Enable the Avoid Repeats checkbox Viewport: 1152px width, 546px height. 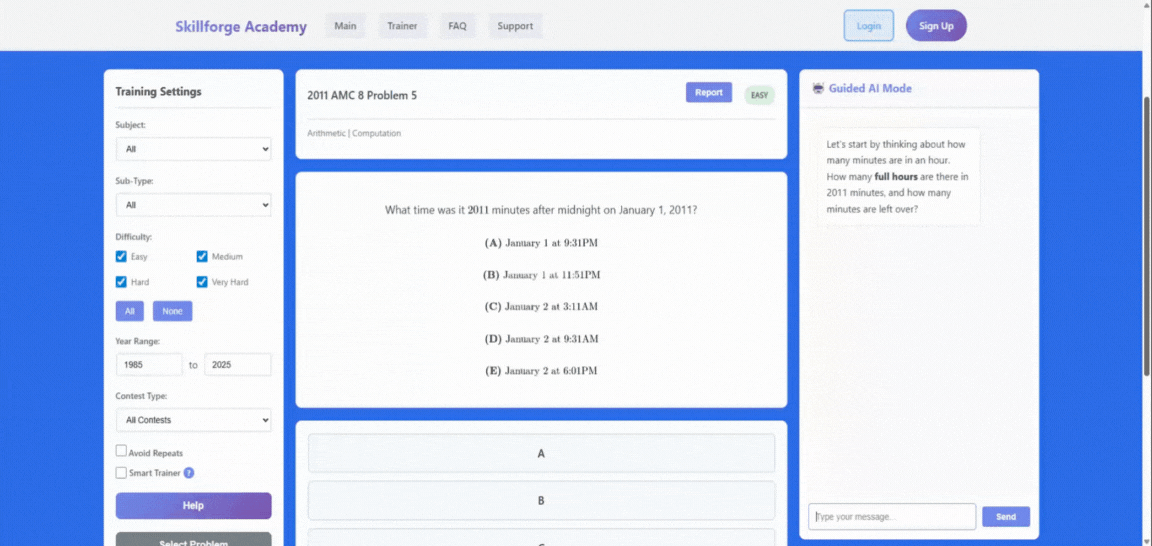click(x=121, y=451)
